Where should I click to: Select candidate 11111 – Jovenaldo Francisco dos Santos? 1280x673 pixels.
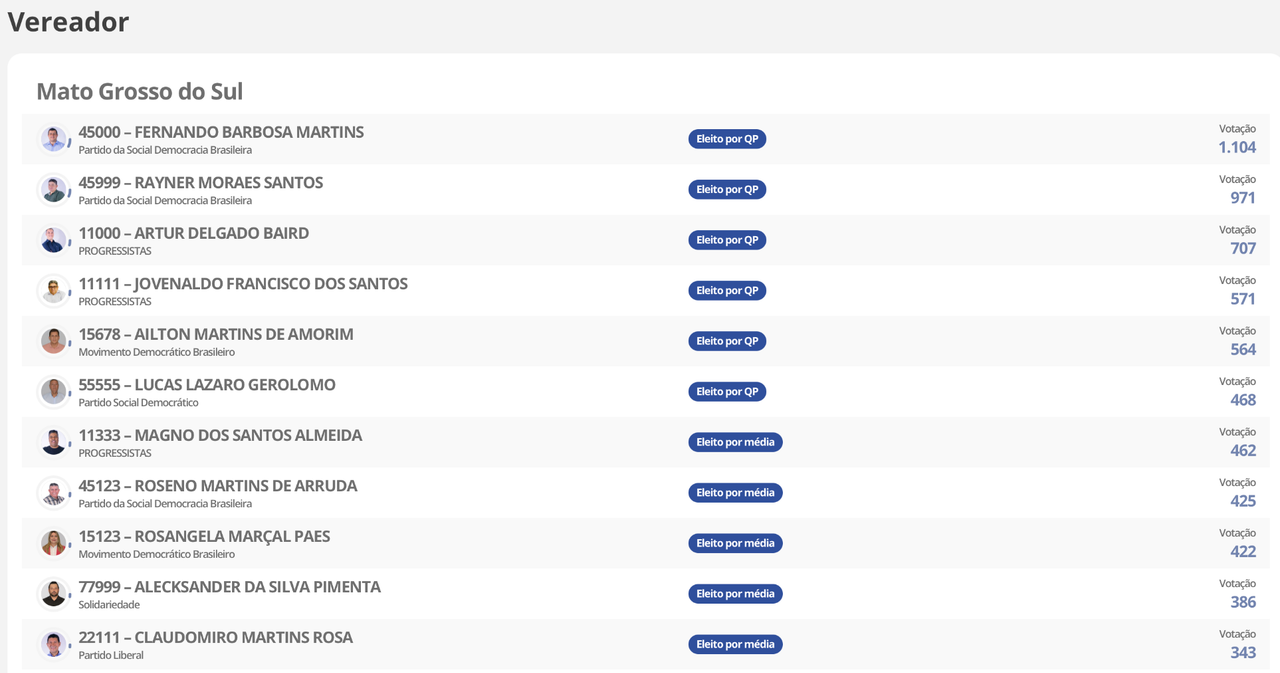tap(243, 284)
